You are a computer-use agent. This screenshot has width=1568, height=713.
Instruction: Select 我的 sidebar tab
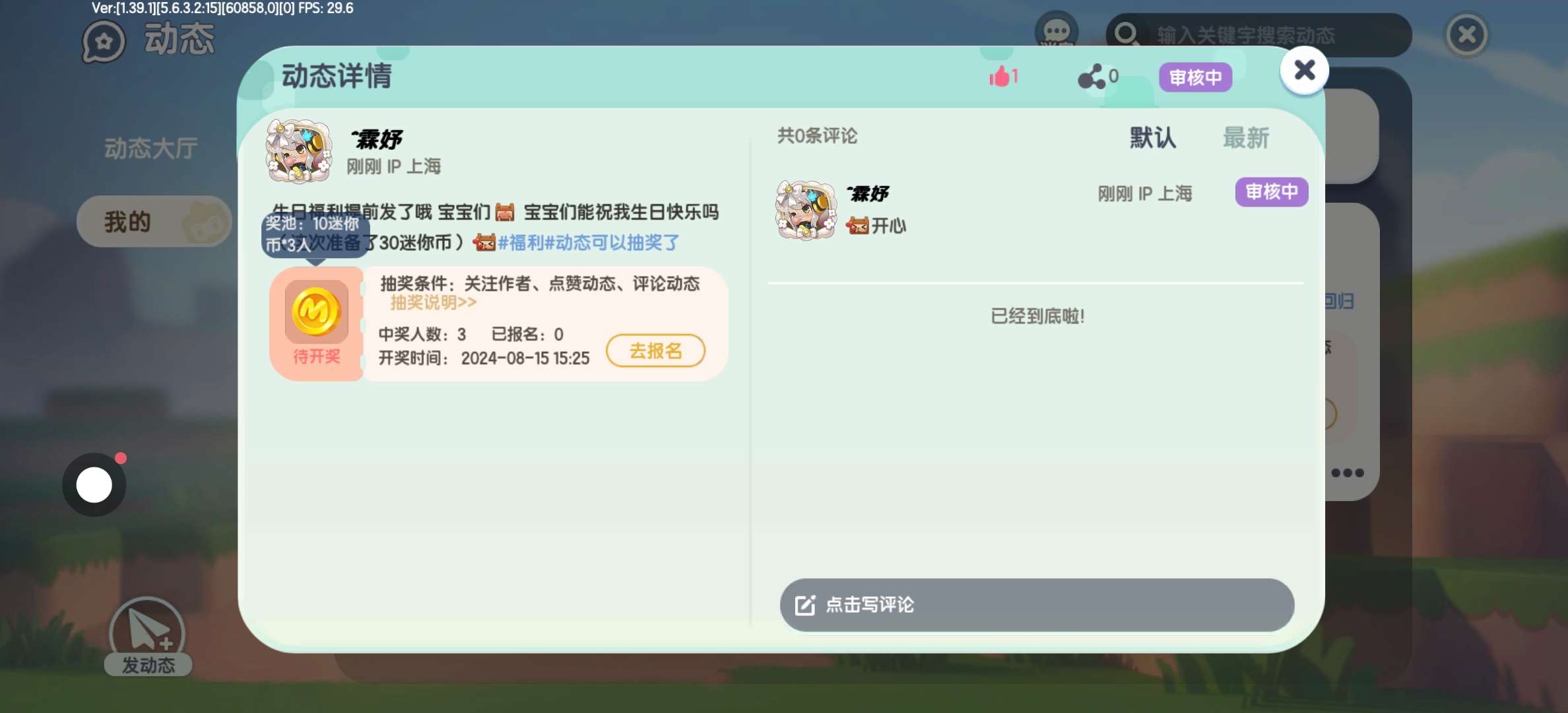coord(154,221)
